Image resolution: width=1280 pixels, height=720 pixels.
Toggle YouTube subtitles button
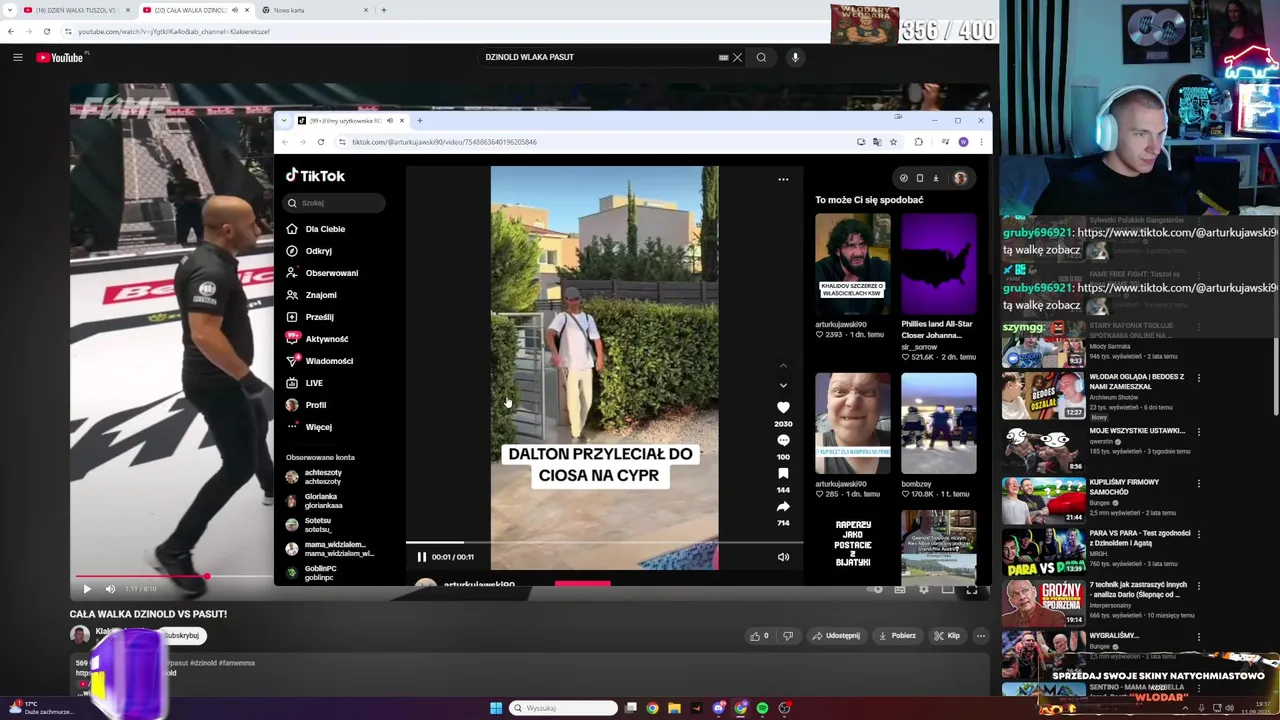(900, 590)
